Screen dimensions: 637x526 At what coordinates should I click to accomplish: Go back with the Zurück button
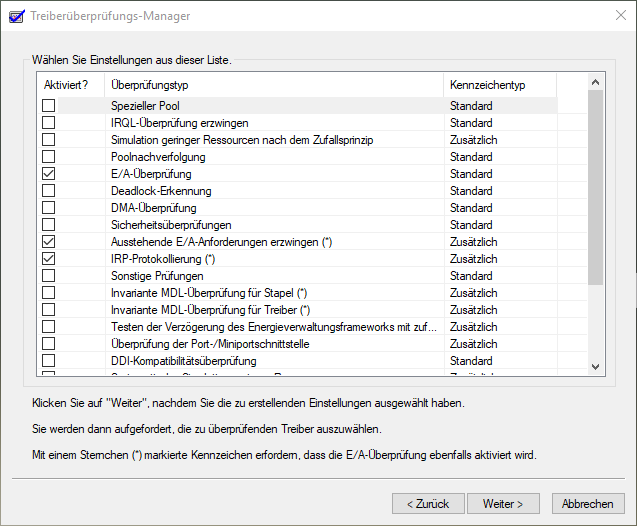click(427, 503)
